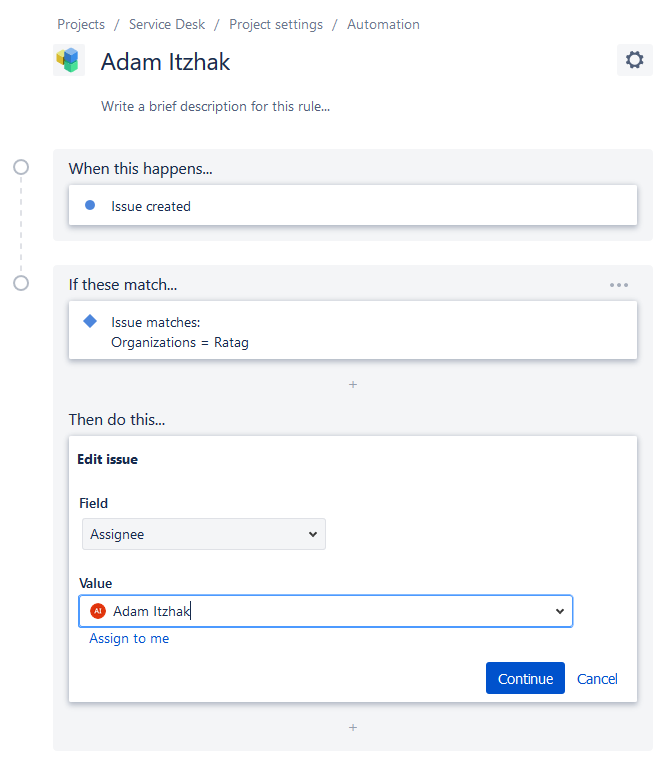Screen dimensions: 670x761
Task: Open the Value dropdown arrow
Action: (560, 611)
